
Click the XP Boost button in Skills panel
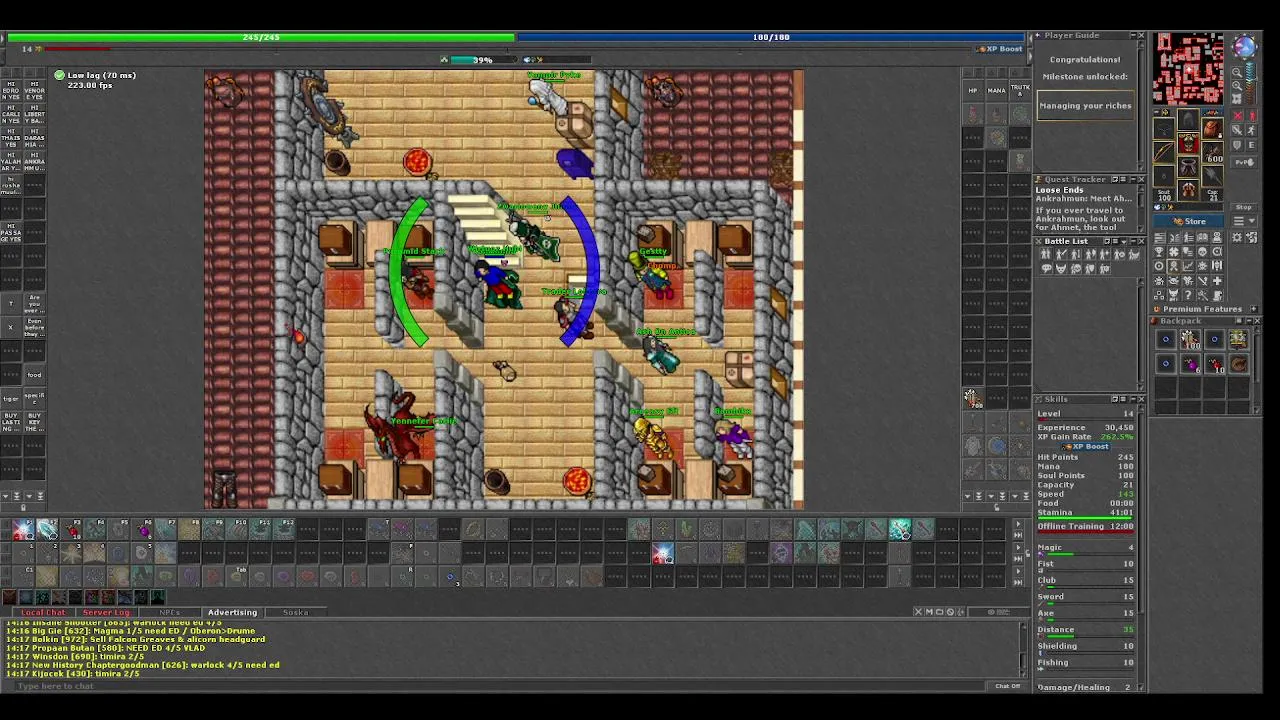pyautogui.click(x=1085, y=446)
